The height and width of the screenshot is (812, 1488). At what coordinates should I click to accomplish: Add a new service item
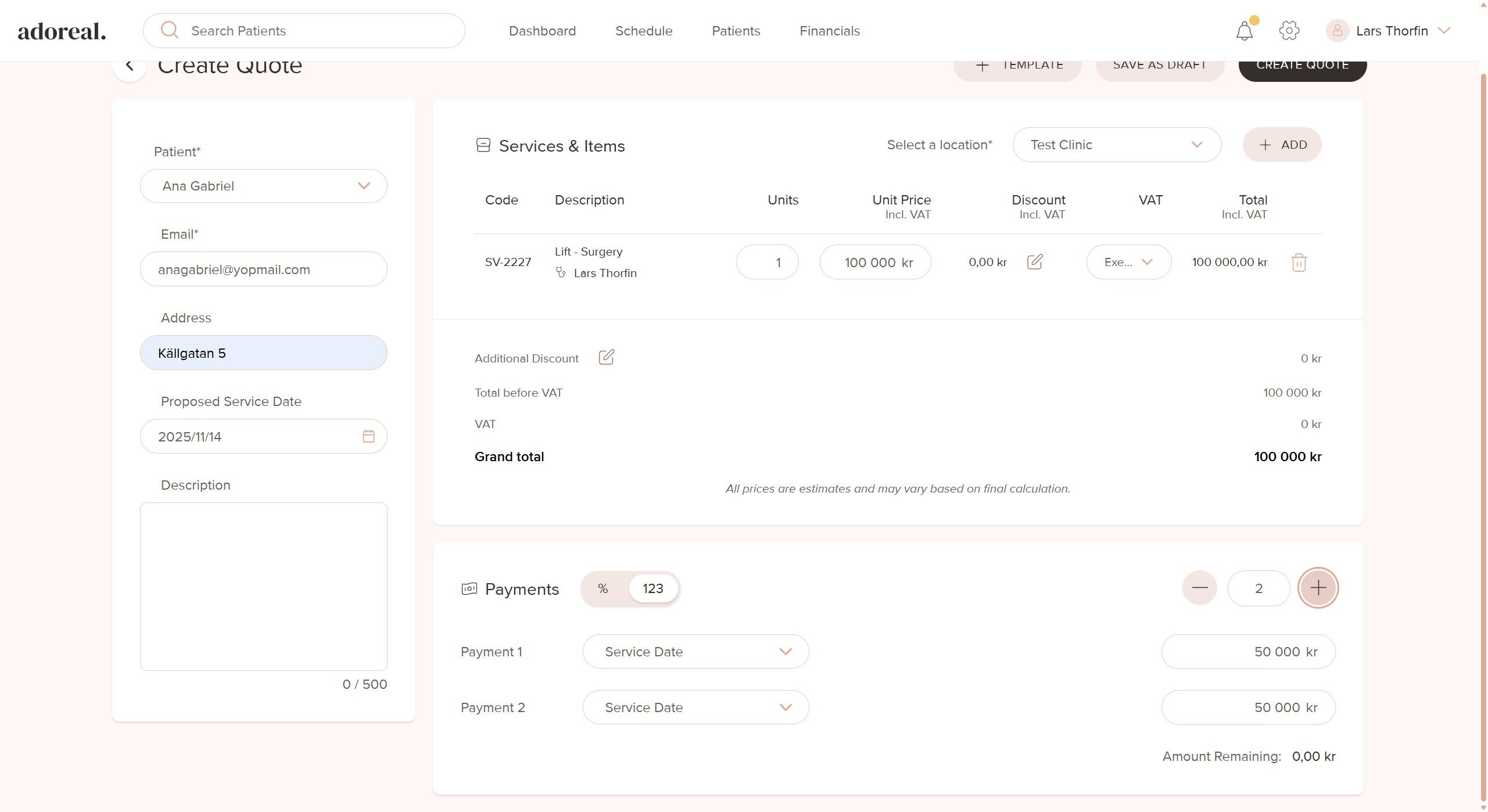(1282, 145)
